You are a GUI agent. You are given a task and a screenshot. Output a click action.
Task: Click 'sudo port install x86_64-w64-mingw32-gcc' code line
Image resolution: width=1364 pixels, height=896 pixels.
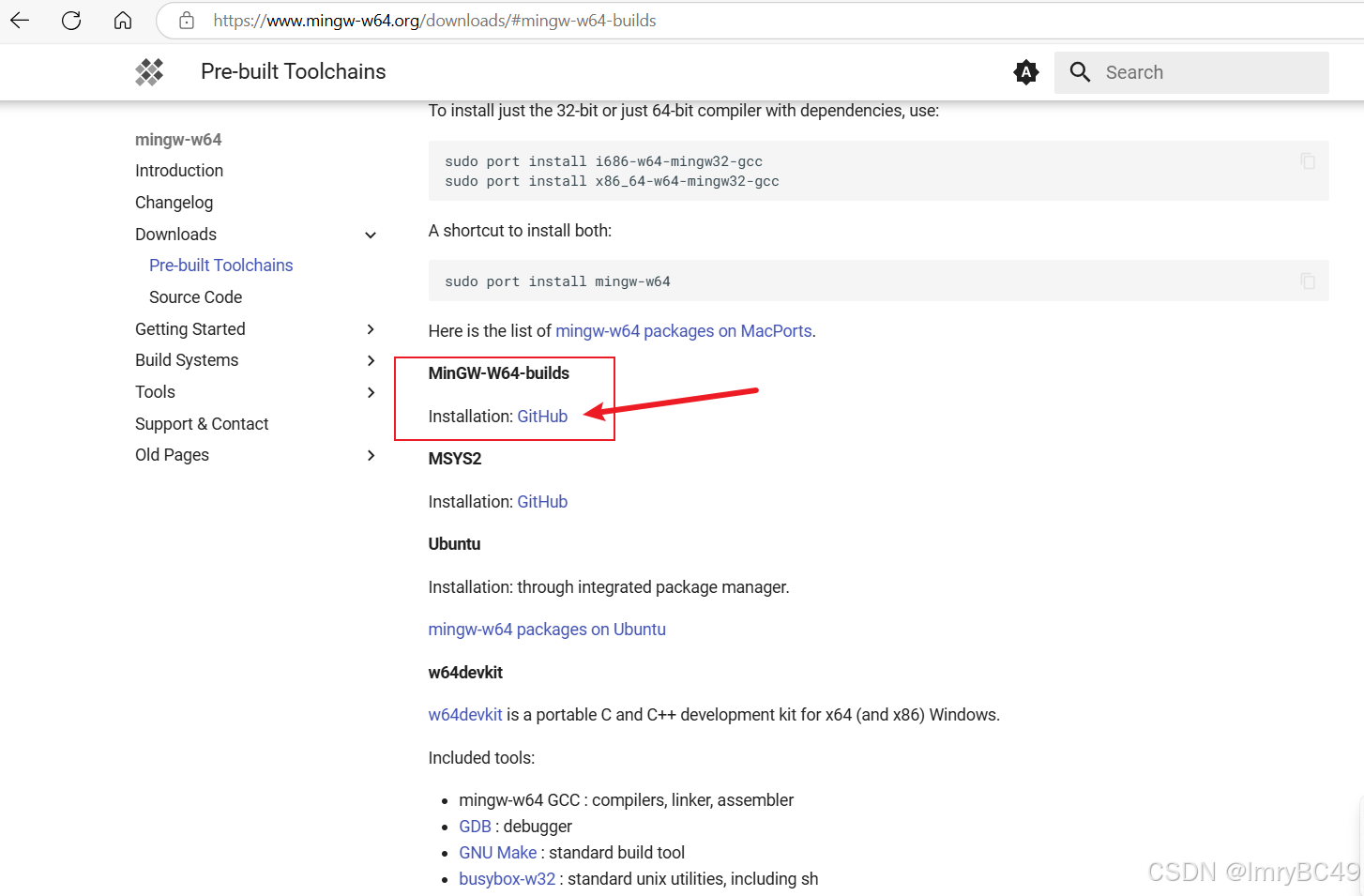pos(612,181)
